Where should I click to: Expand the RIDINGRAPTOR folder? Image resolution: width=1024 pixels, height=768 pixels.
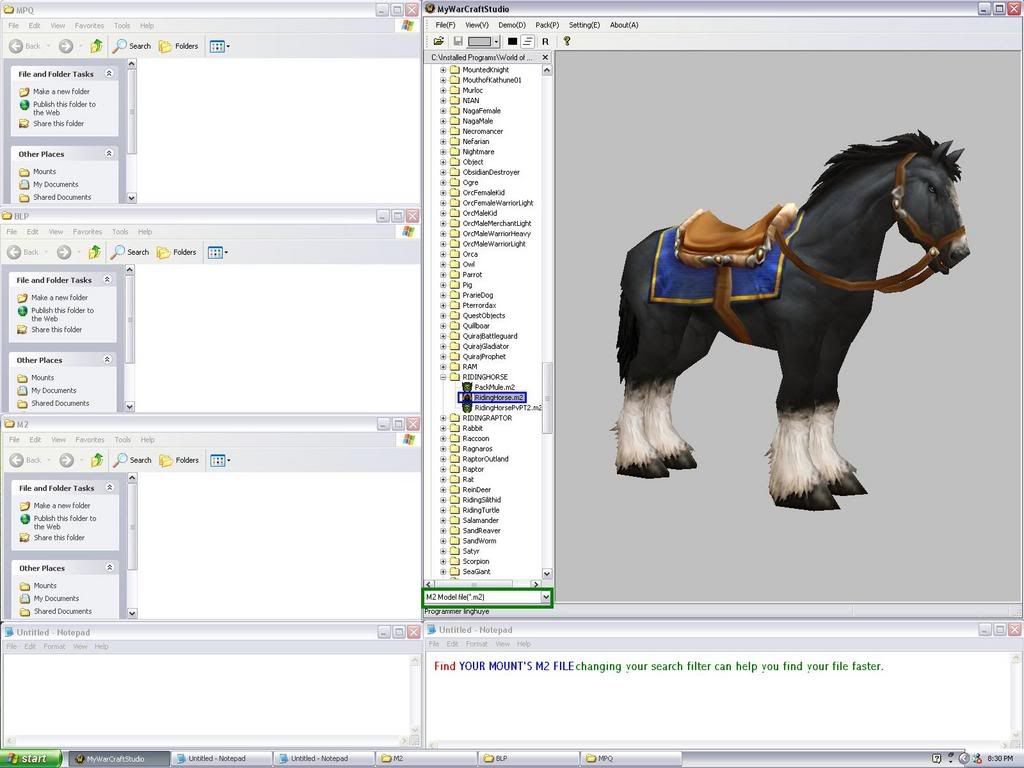pos(443,418)
